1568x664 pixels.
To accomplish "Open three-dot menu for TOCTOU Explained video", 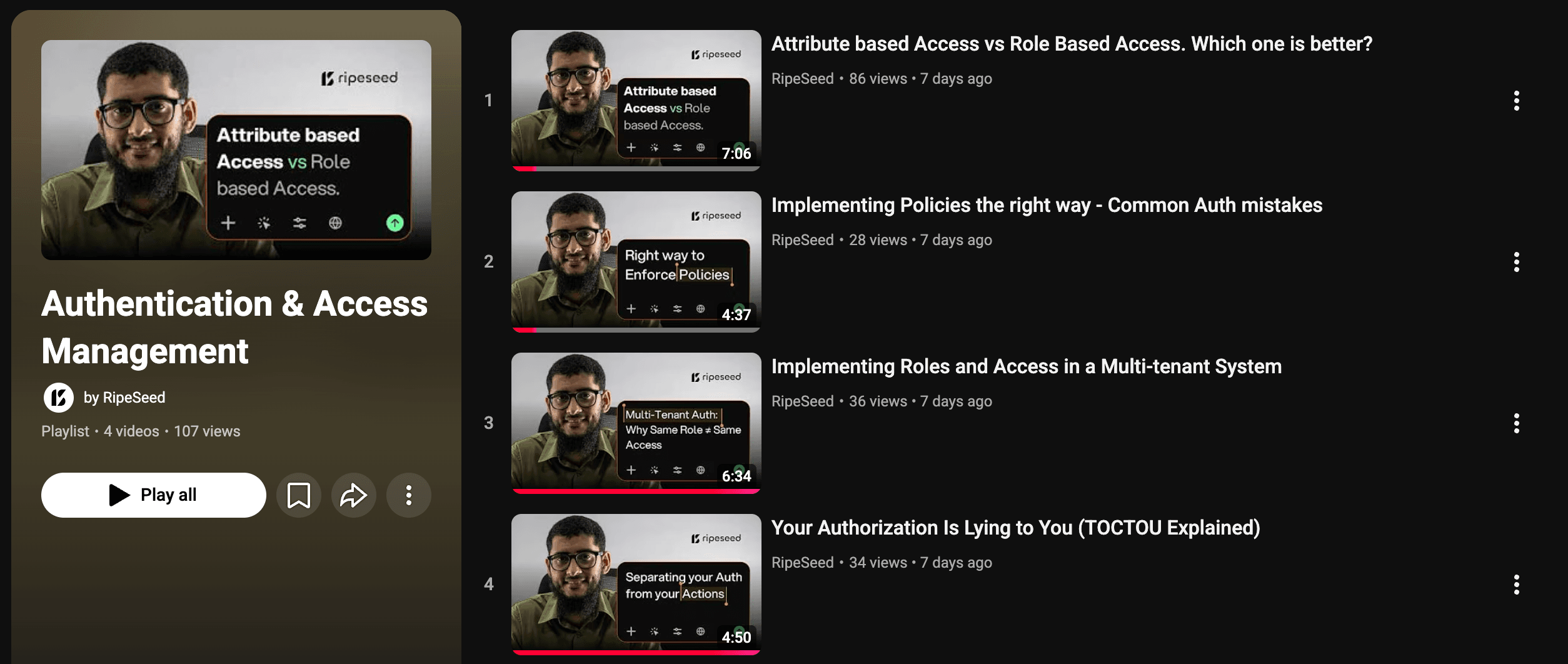I will point(1516,585).
